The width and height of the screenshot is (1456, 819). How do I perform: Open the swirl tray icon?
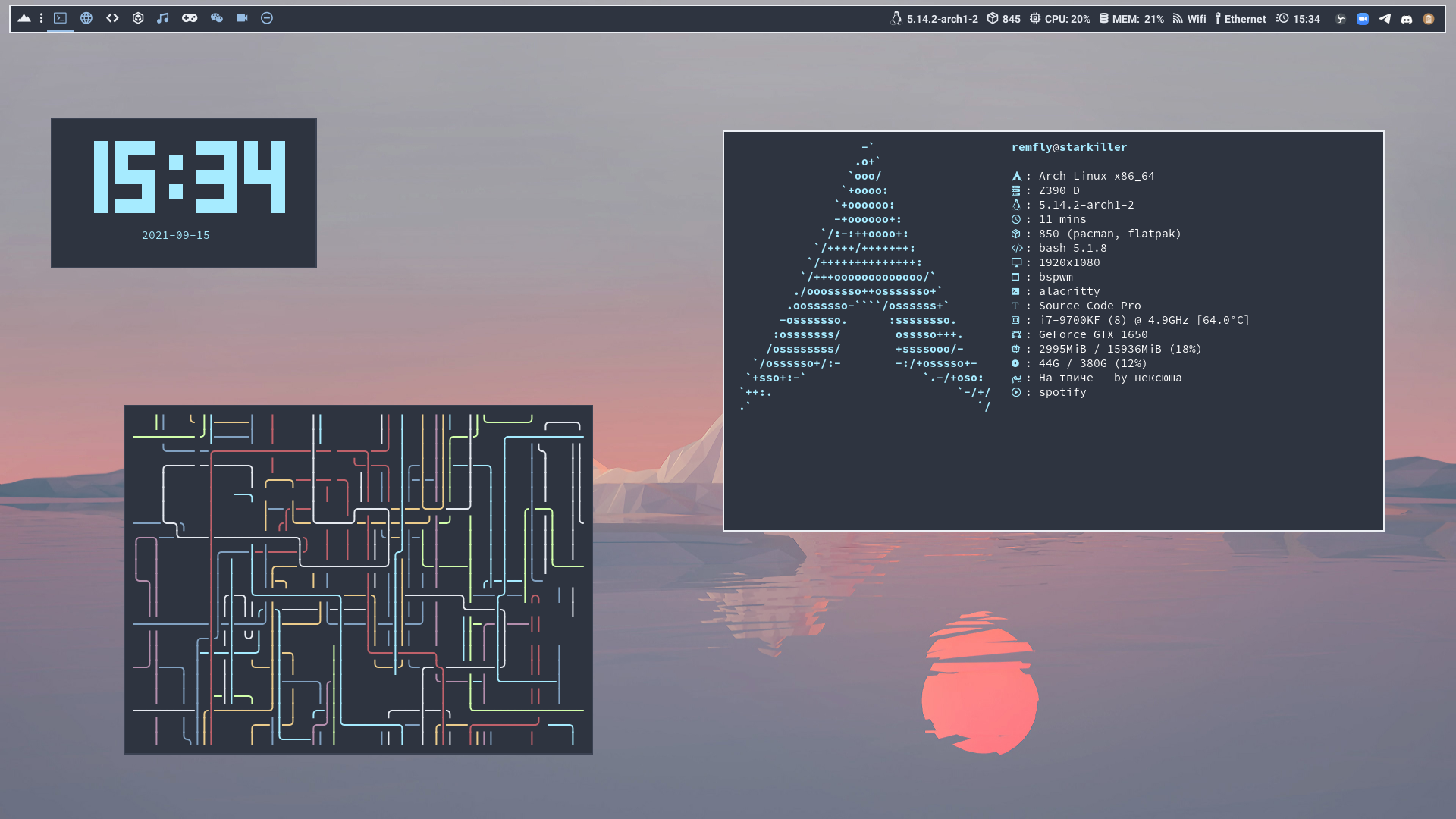[x=1341, y=19]
